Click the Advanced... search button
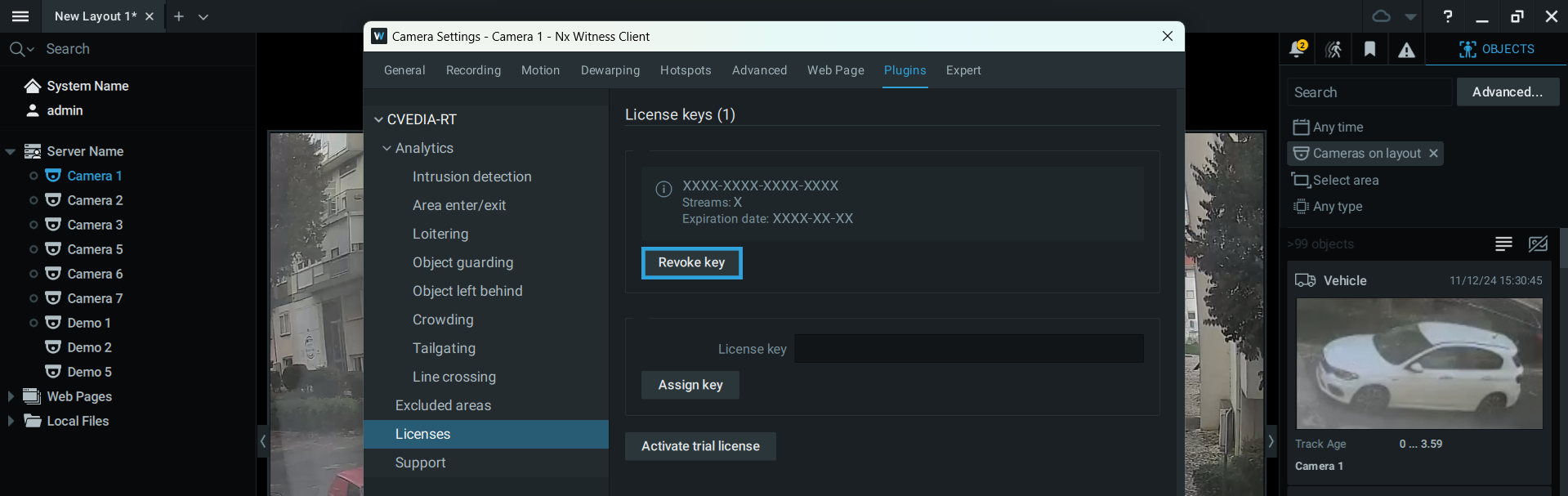Image resolution: width=1568 pixels, height=496 pixels. (x=1508, y=92)
